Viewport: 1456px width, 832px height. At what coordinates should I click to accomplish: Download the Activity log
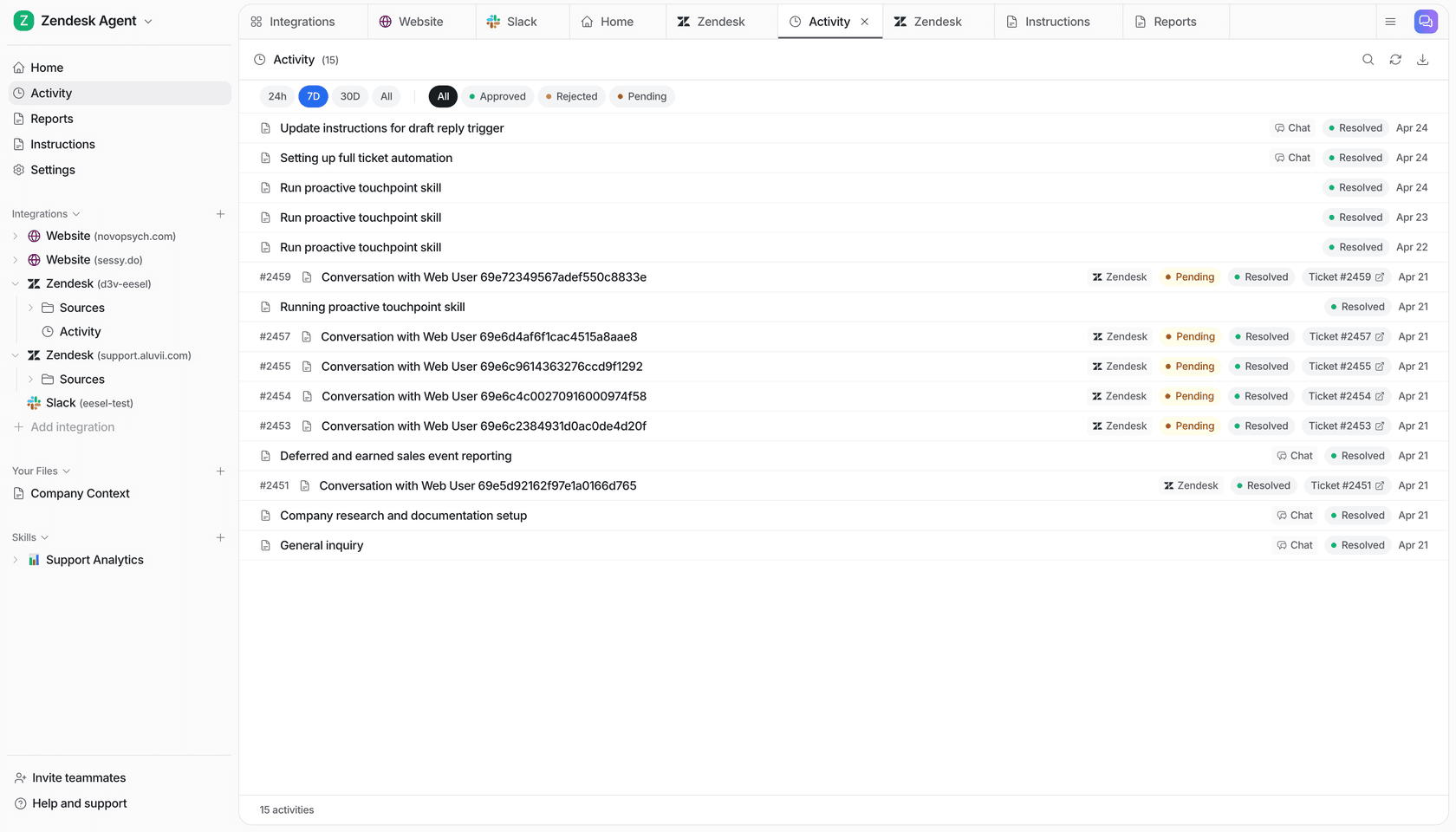click(x=1422, y=59)
